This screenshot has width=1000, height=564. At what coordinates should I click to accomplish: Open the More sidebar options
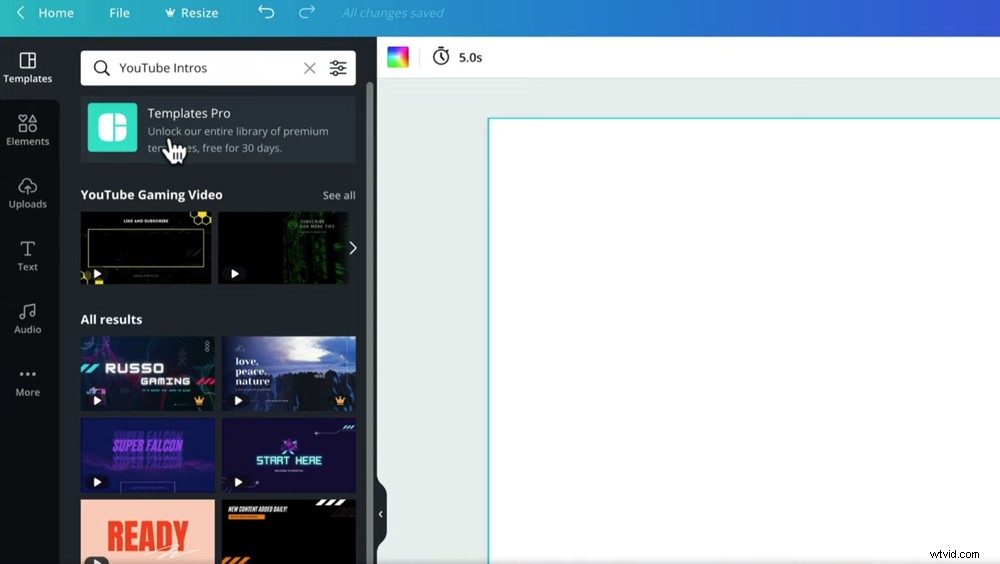[x=27, y=382]
